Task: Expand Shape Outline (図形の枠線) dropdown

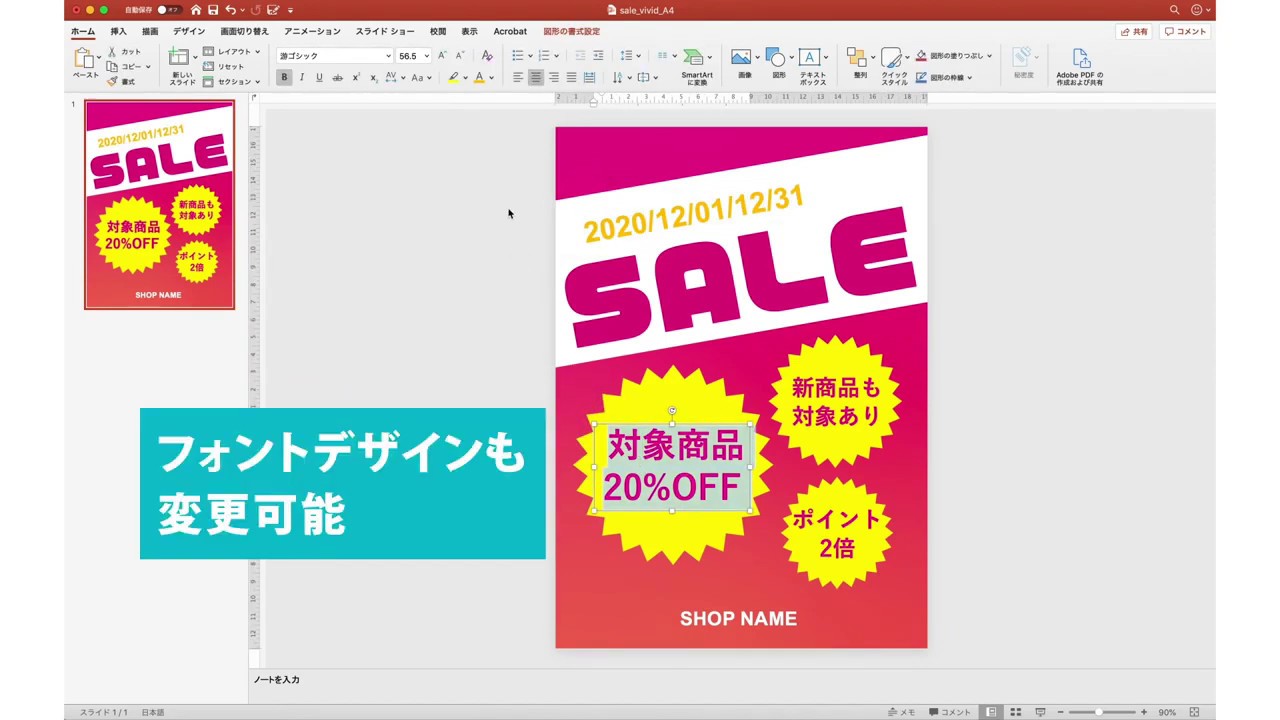Action: click(970, 78)
